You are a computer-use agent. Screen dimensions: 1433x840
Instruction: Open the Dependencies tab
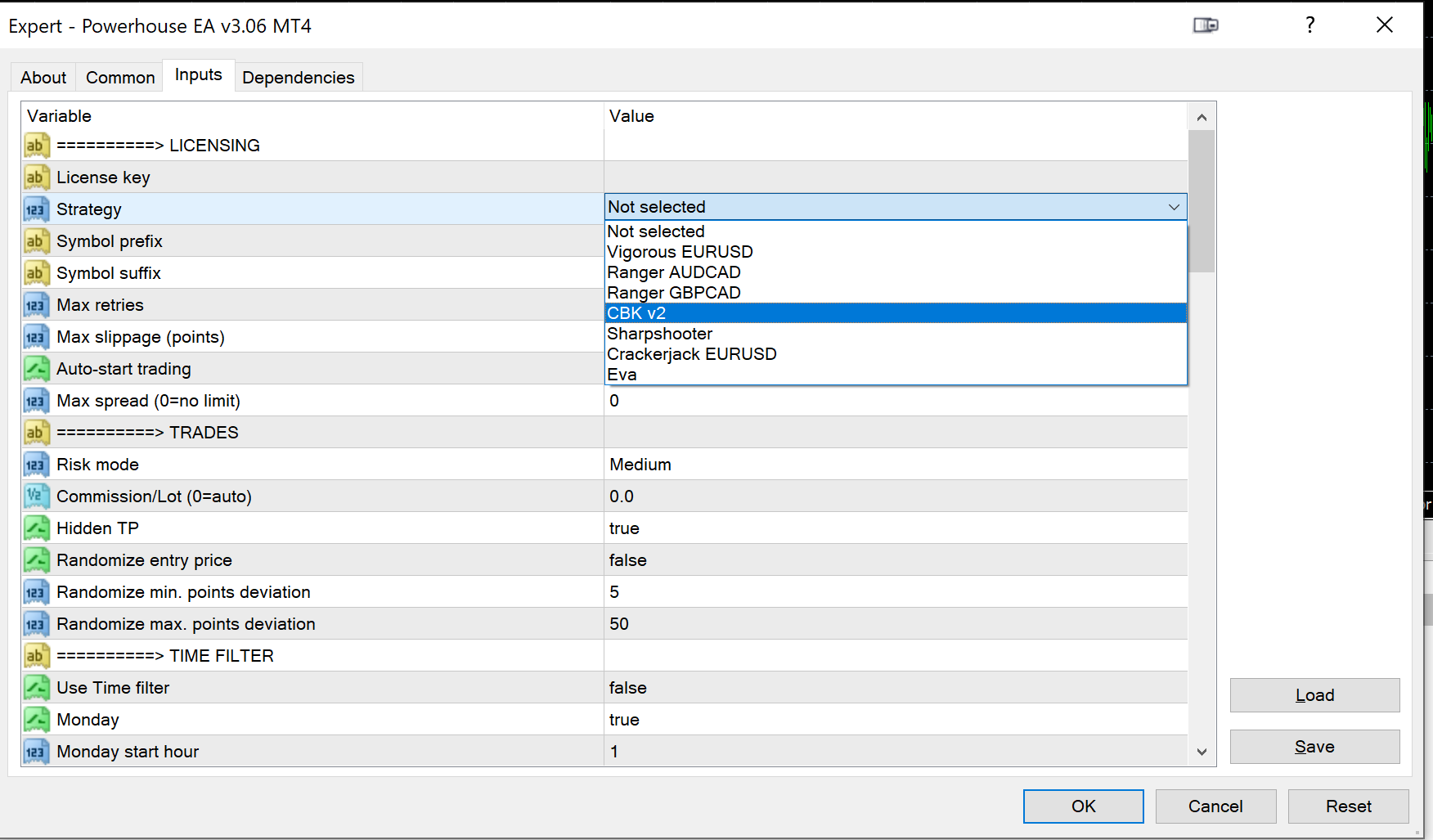coord(299,78)
